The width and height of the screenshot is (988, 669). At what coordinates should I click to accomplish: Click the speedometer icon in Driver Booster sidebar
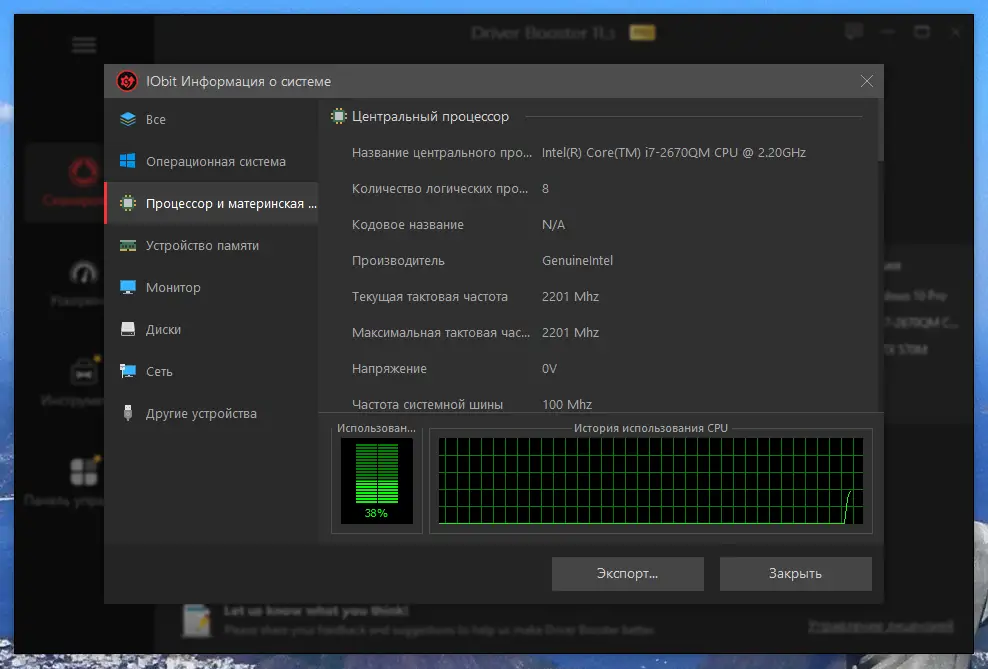point(84,273)
